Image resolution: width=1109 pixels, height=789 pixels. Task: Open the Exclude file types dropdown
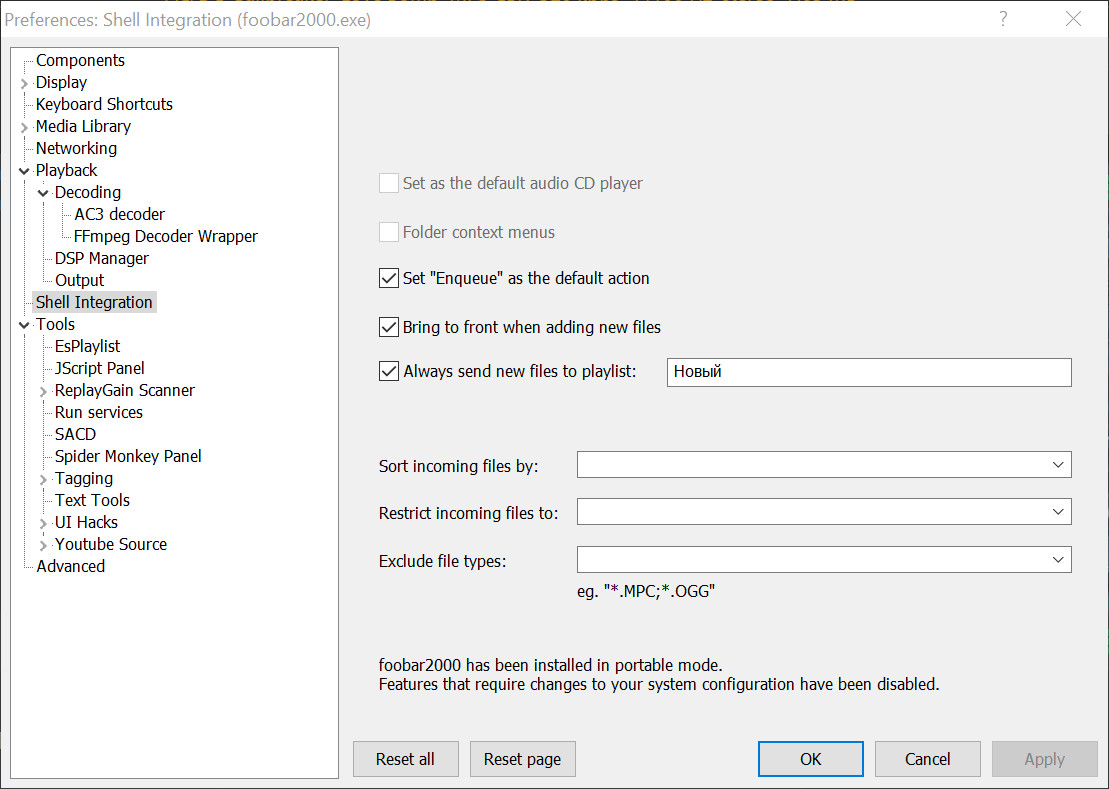coord(1058,560)
